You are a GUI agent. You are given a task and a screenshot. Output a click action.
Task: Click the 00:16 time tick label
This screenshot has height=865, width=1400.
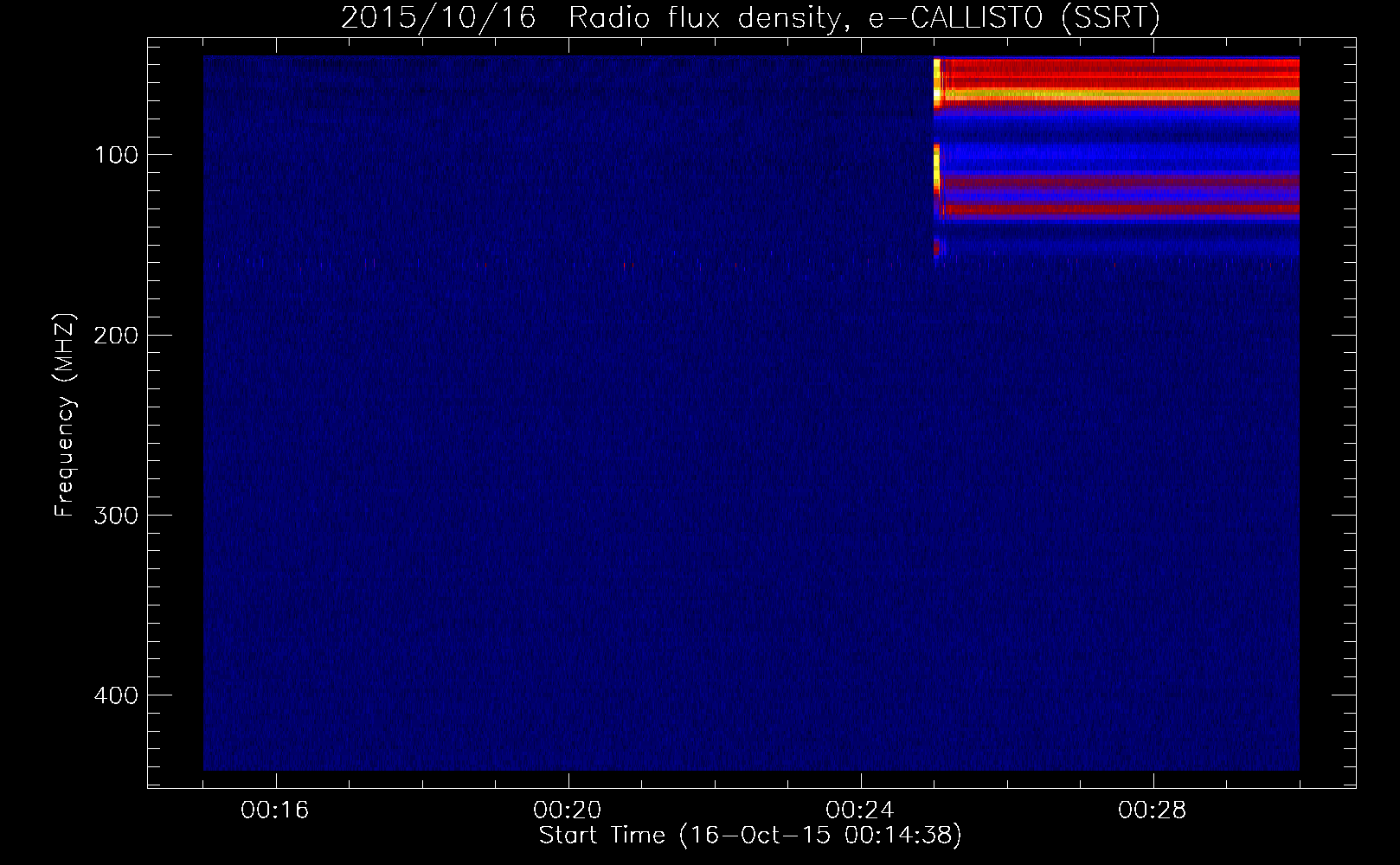click(x=275, y=811)
